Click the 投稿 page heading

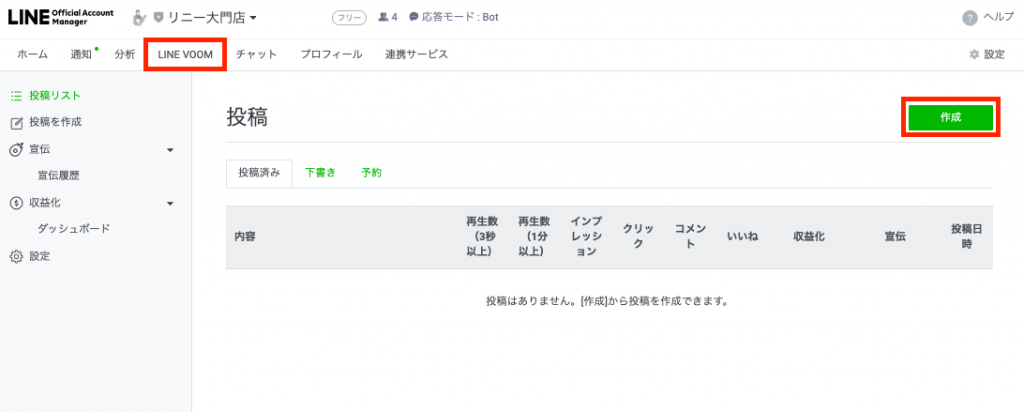click(x=247, y=118)
